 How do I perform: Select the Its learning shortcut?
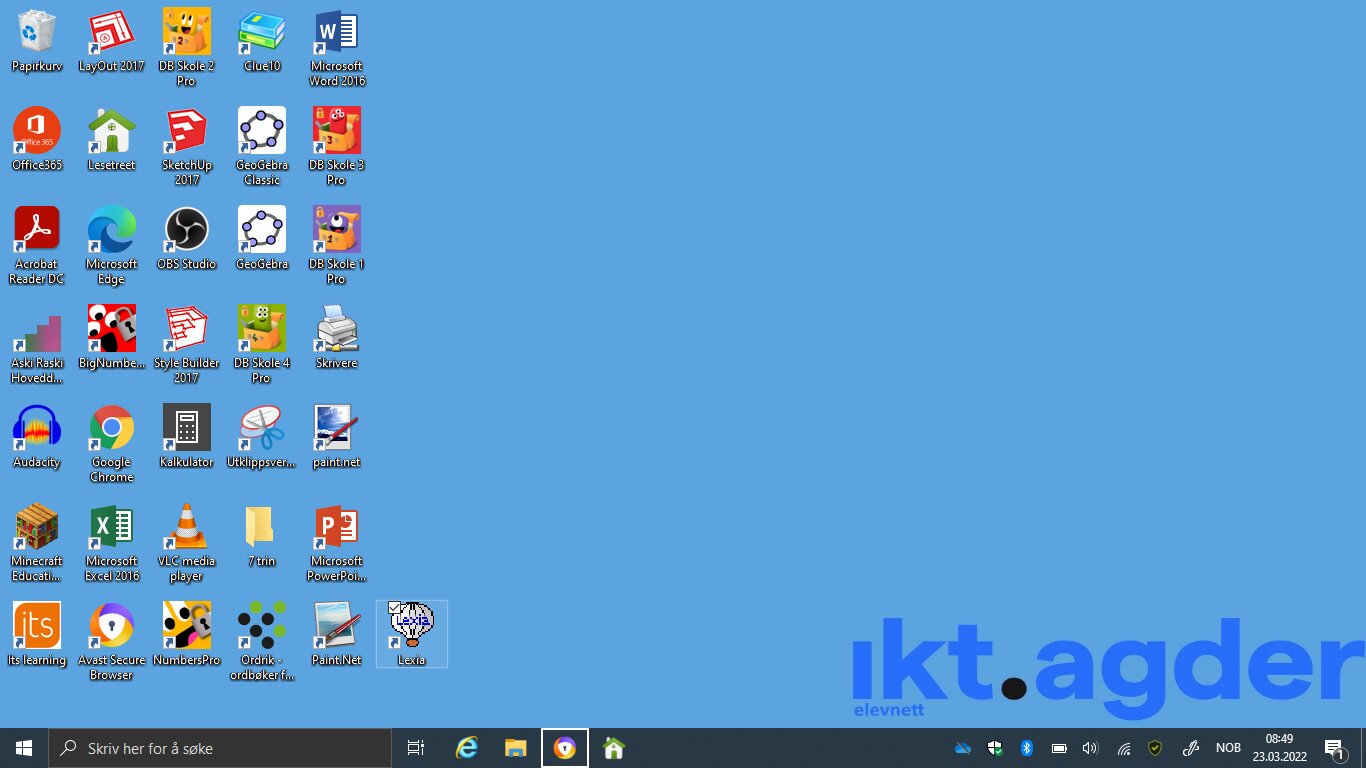37,635
